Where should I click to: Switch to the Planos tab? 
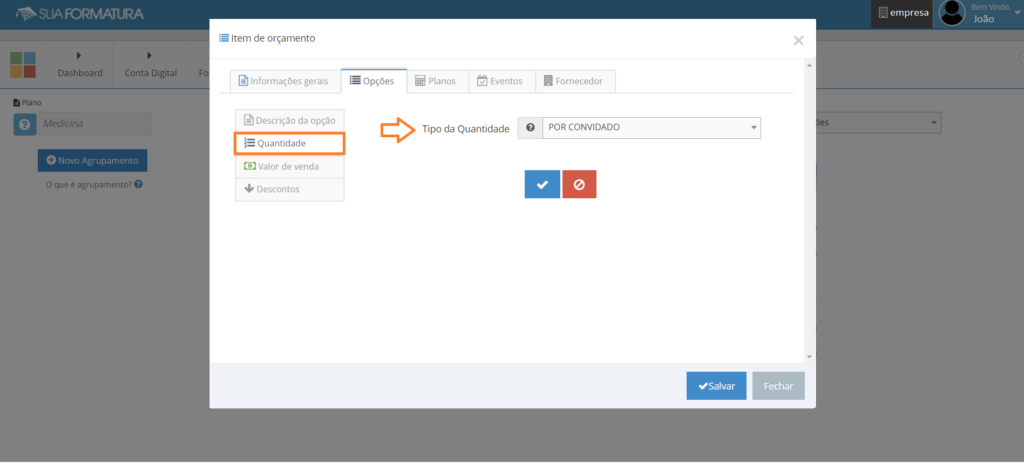(435, 81)
